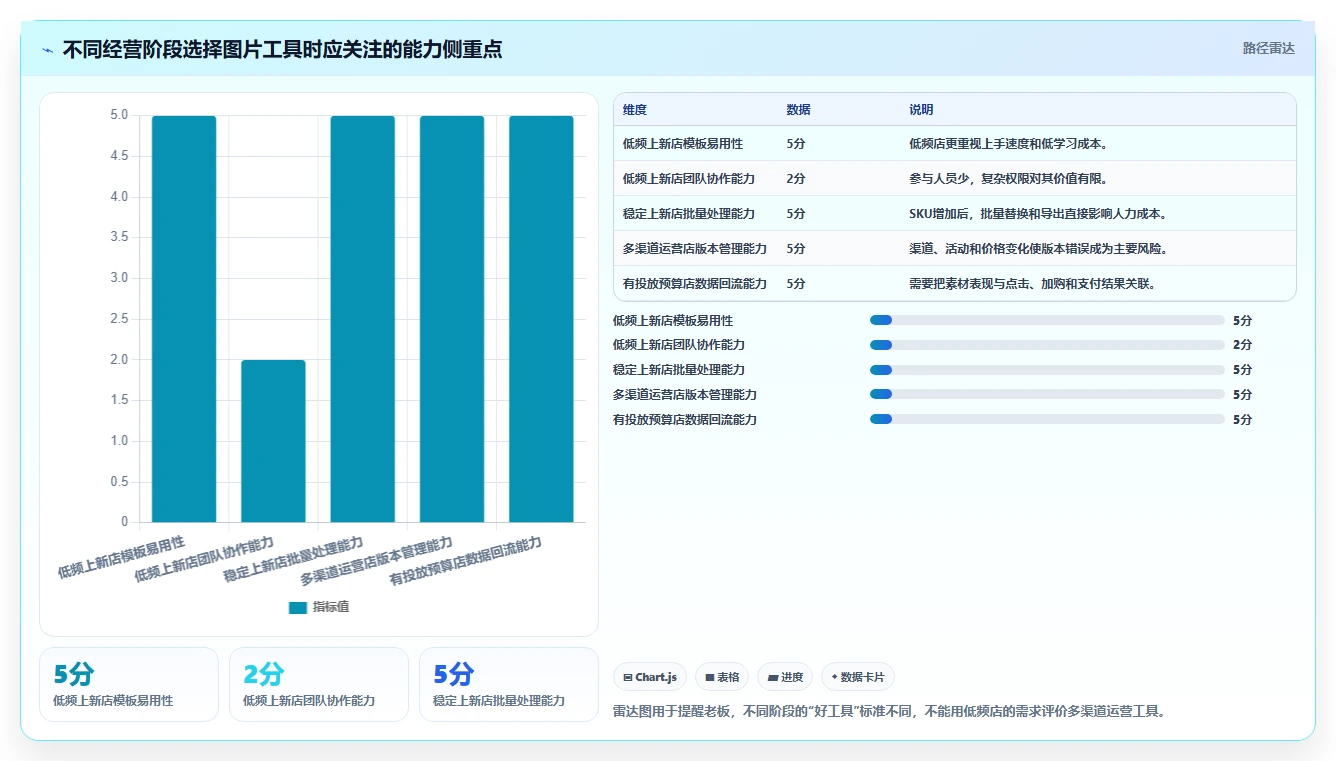This screenshot has height=761, width=1336.
Task: Click the 说明 column header
Action: (921, 110)
